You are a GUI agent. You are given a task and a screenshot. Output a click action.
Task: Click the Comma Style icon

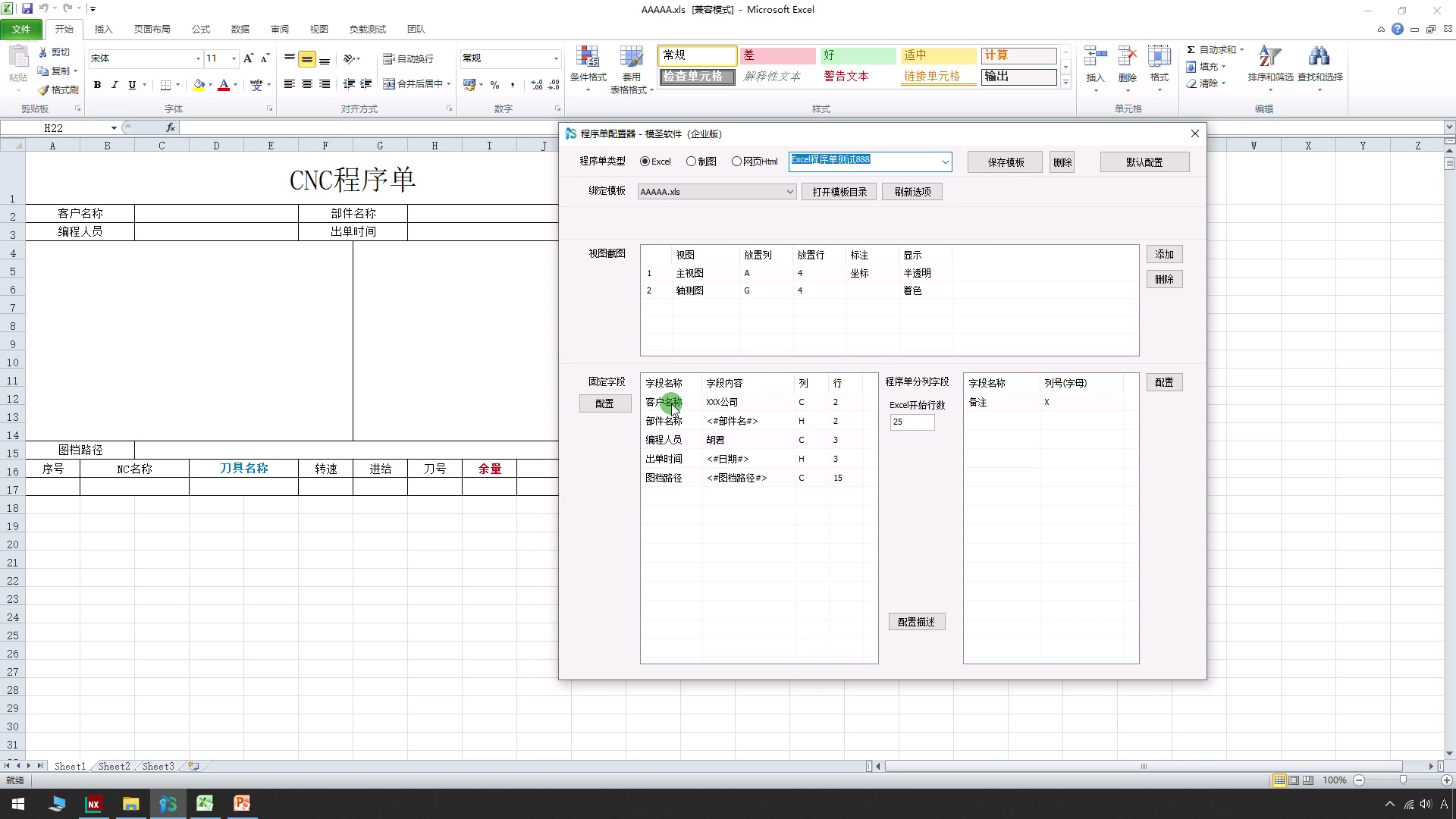click(x=513, y=85)
